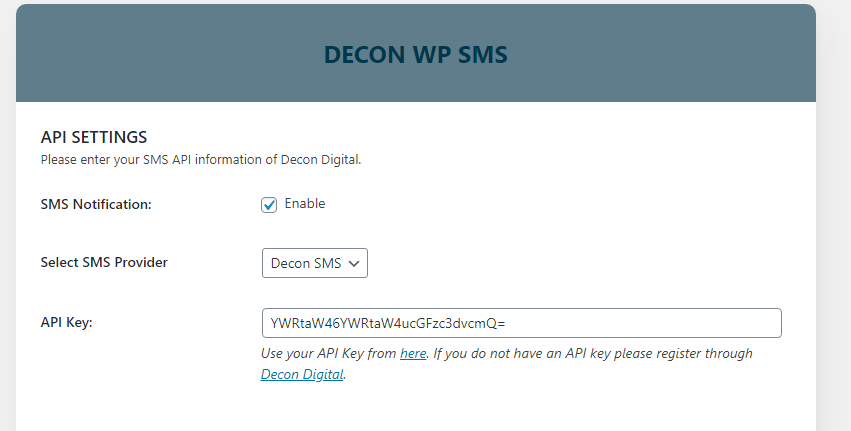Select the Decon SMS provider text
Image resolution: width=851 pixels, height=431 pixels.
[306, 263]
